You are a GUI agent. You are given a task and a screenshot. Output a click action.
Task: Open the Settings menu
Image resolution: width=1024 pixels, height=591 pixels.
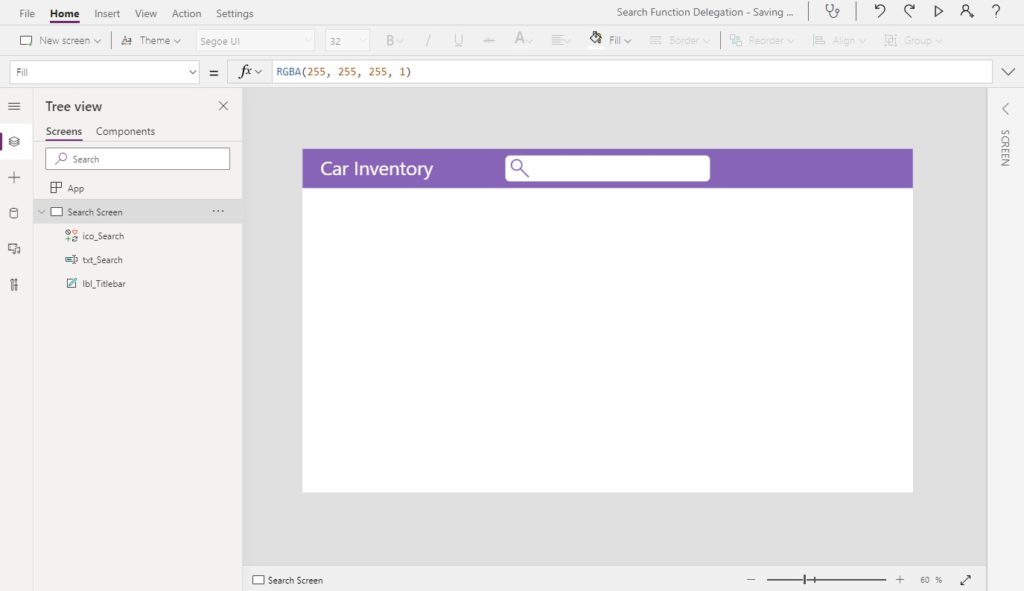tap(234, 13)
